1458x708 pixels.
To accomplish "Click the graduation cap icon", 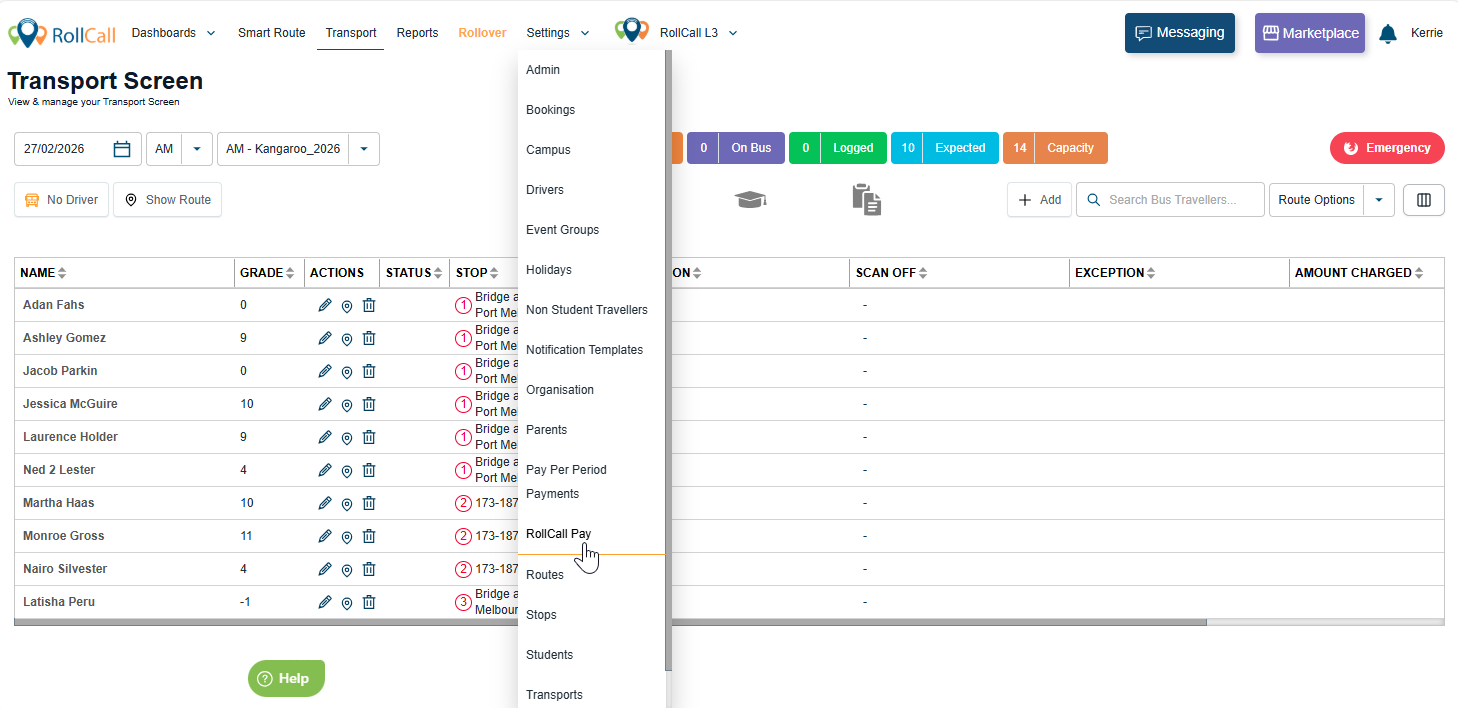I will pos(751,199).
